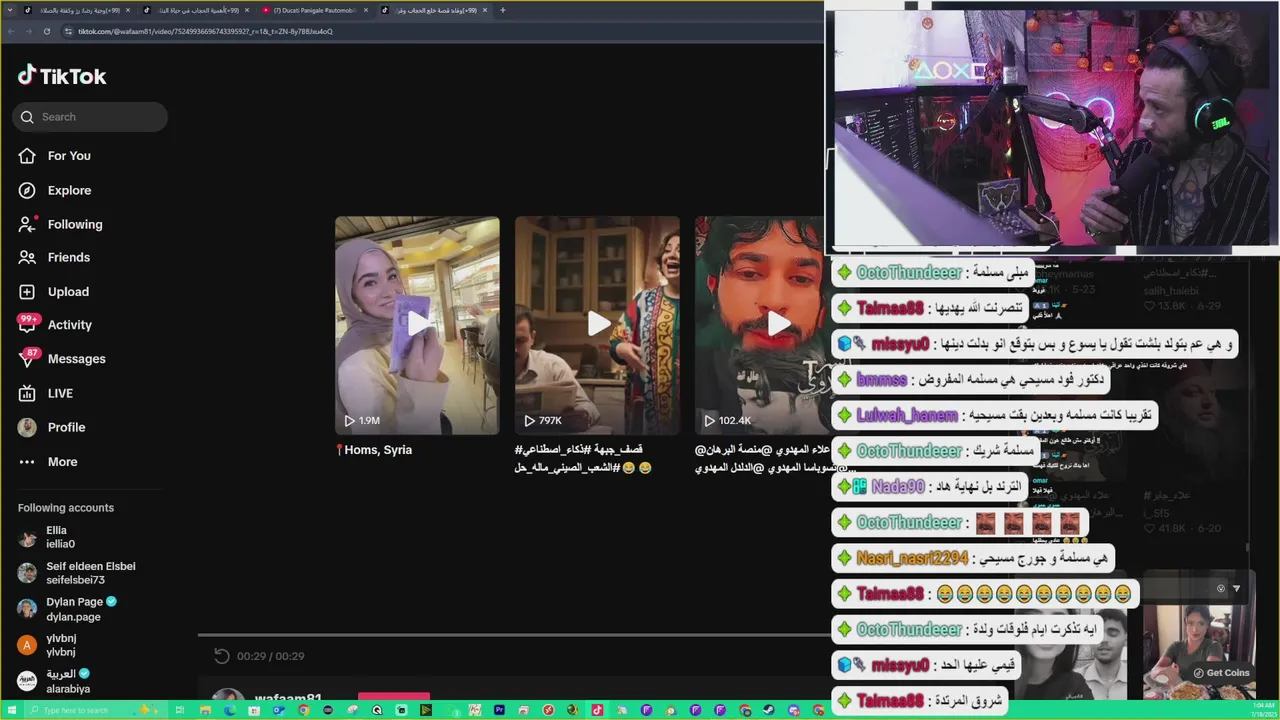Open TikTok app in the taskbar
This screenshot has height=720, width=1280.
point(597,710)
